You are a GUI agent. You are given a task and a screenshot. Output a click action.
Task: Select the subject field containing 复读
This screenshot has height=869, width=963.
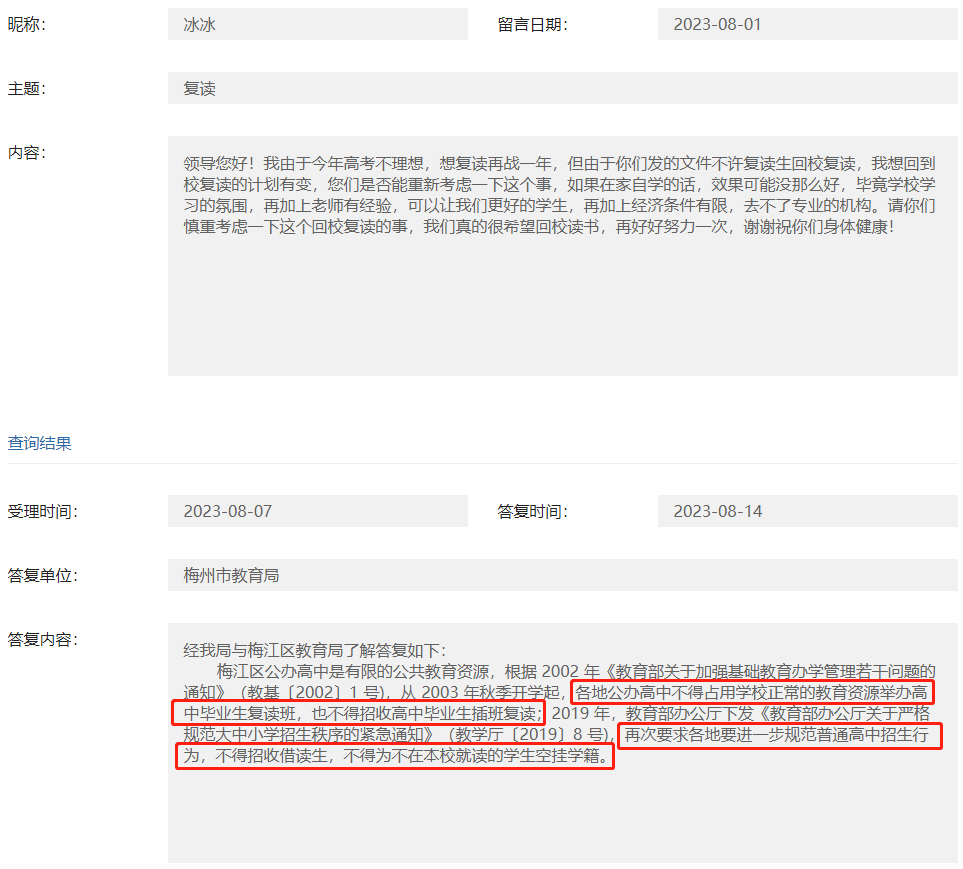pos(563,88)
